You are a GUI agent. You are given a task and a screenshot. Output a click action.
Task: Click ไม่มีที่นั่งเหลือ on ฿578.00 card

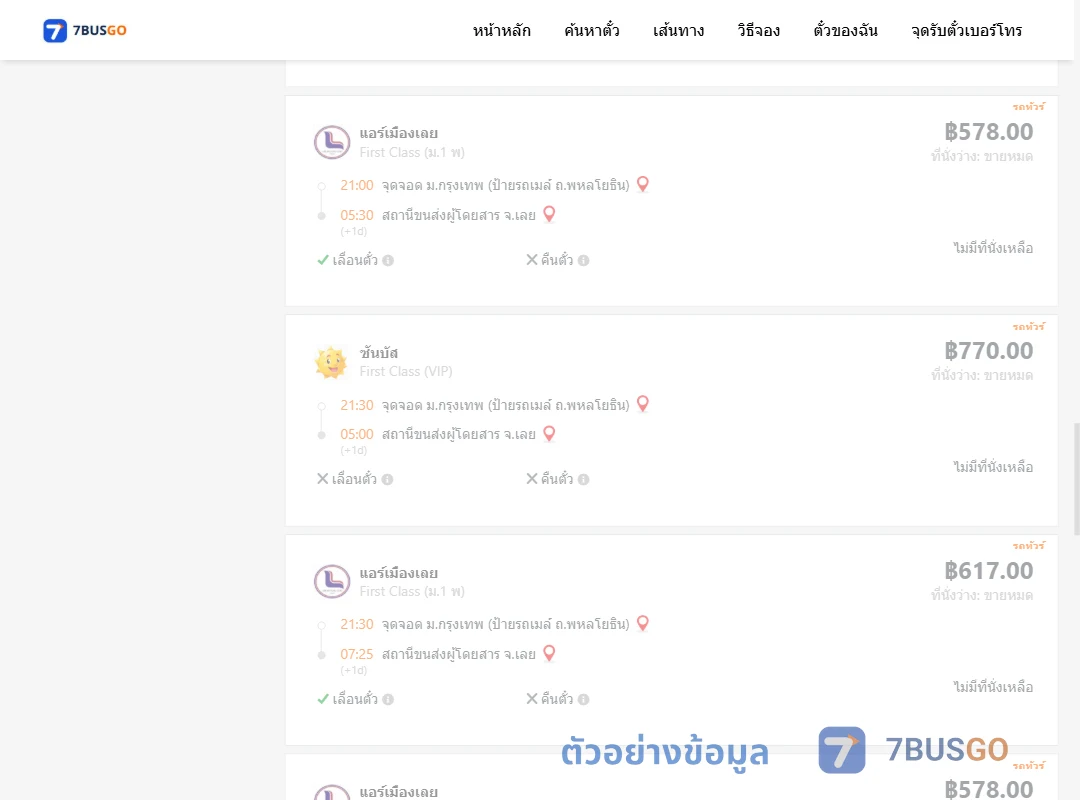(x=993, y=248)
